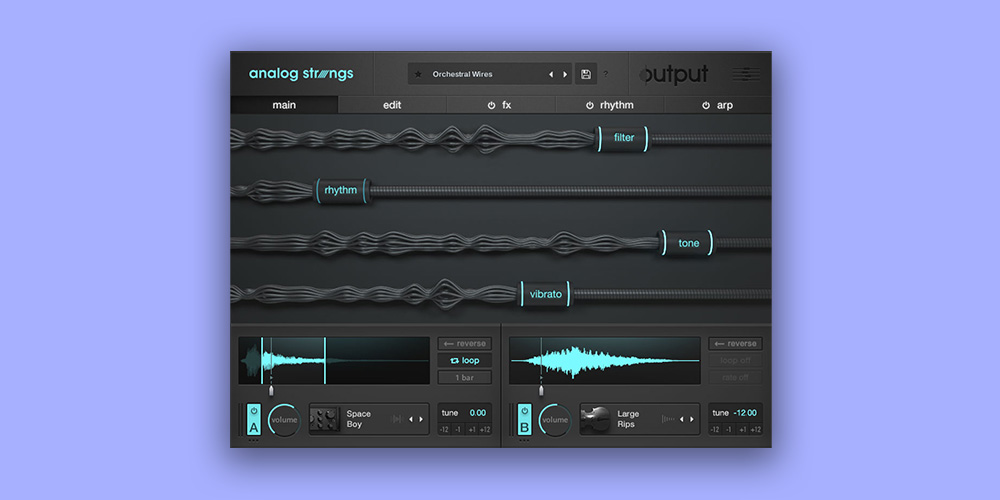Go to previous preset with left arrow
This screenshot has height=500, width=1000.
click(x=551, y=74)
